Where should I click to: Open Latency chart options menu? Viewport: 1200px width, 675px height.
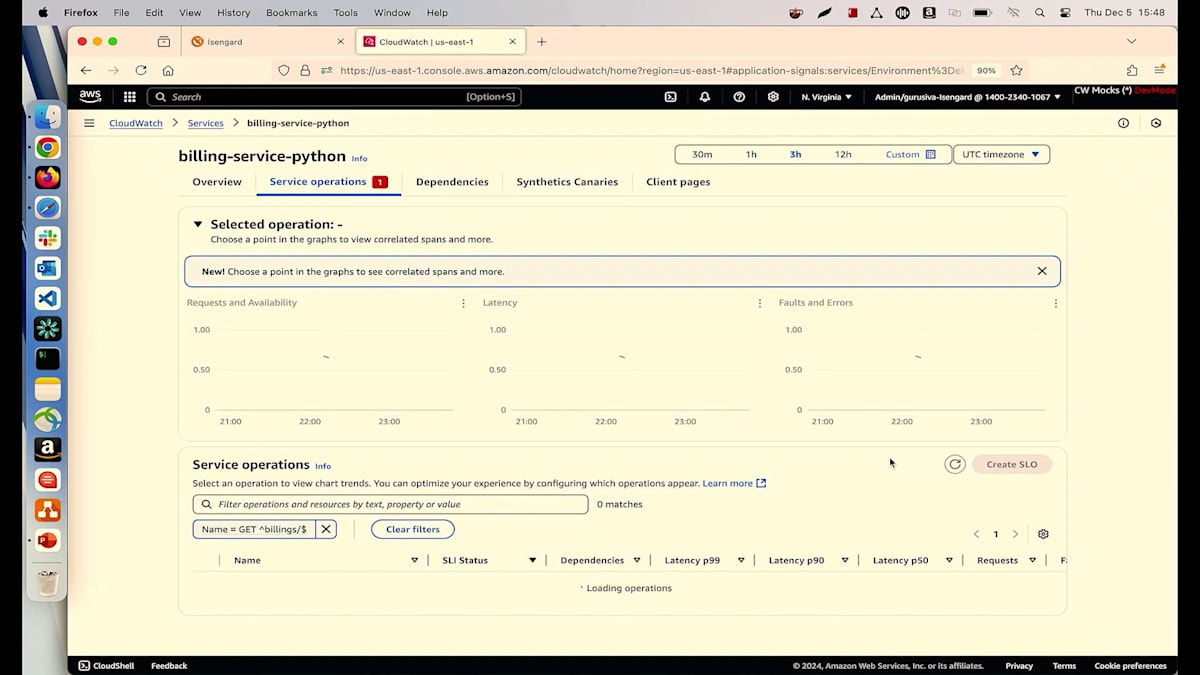point(759,303)
